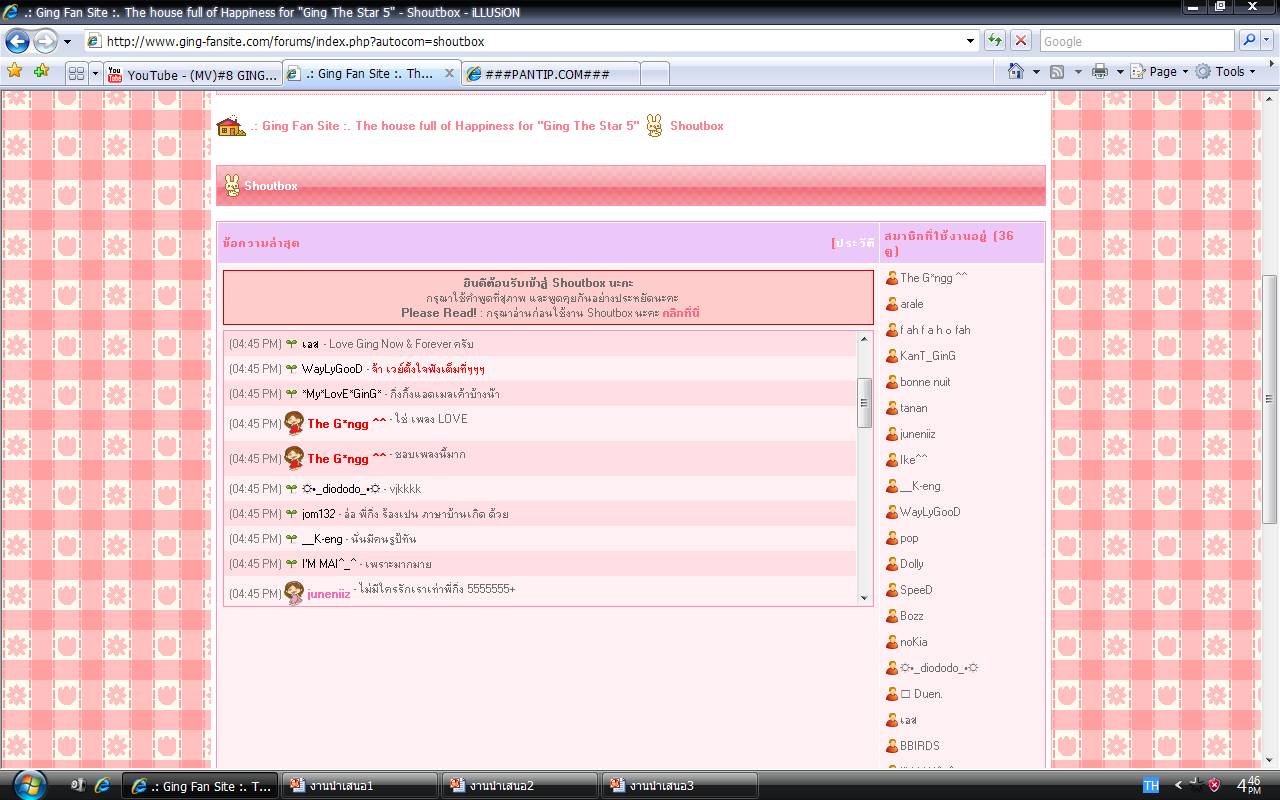Click the IE Forward arrow button

click(45, 41)
